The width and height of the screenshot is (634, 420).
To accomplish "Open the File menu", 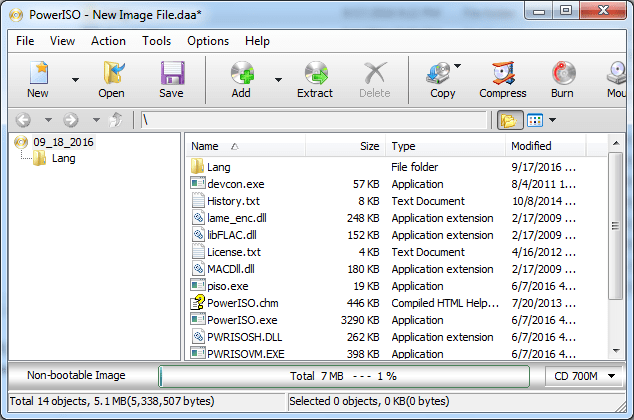I will (25, 41).
